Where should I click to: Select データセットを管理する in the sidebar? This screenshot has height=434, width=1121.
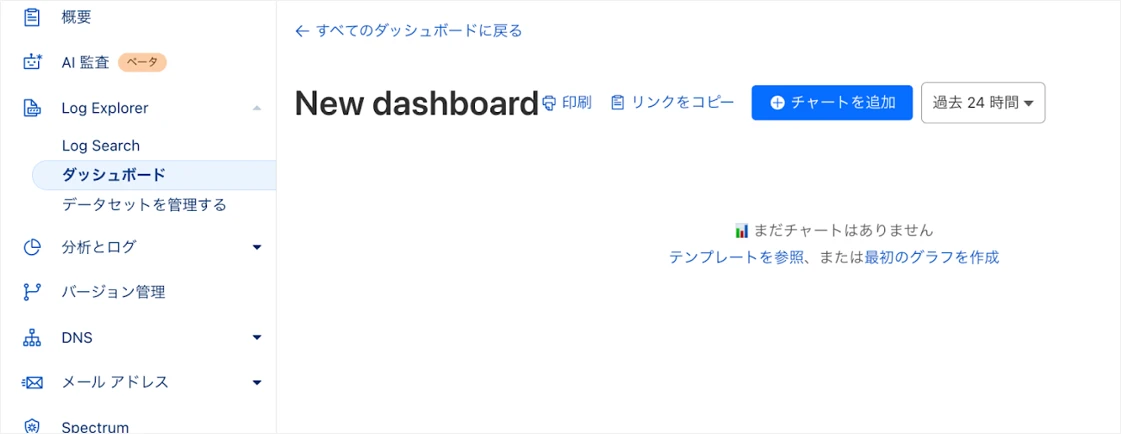[144, 205]
